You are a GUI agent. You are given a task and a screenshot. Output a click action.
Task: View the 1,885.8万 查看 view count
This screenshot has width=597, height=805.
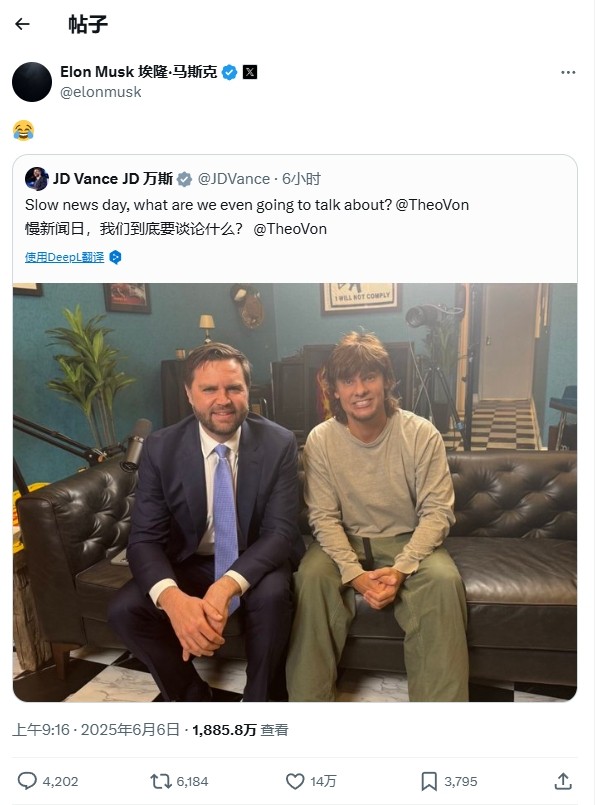pos(240,730)
